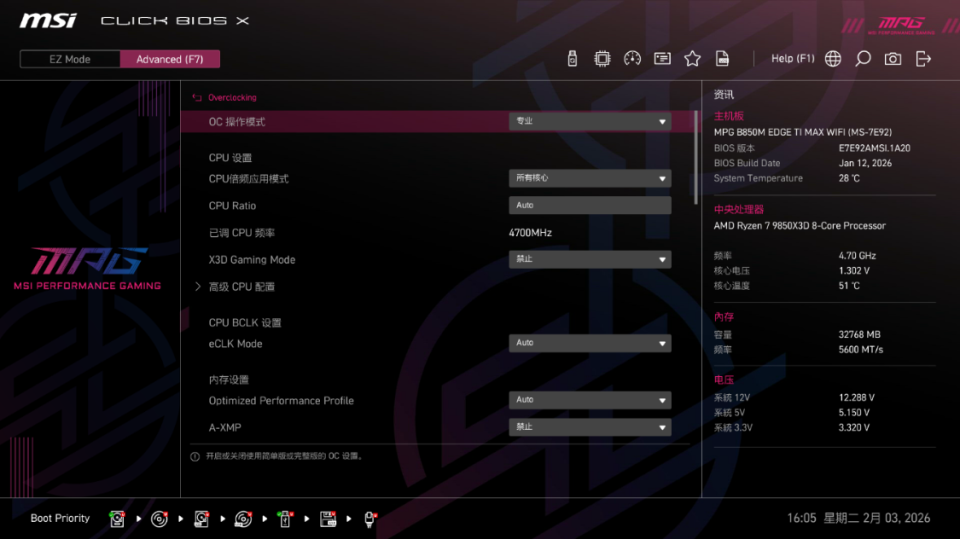Click core temperature 51 ℃ value
The image size is (960, 539).
coord(849,285)
